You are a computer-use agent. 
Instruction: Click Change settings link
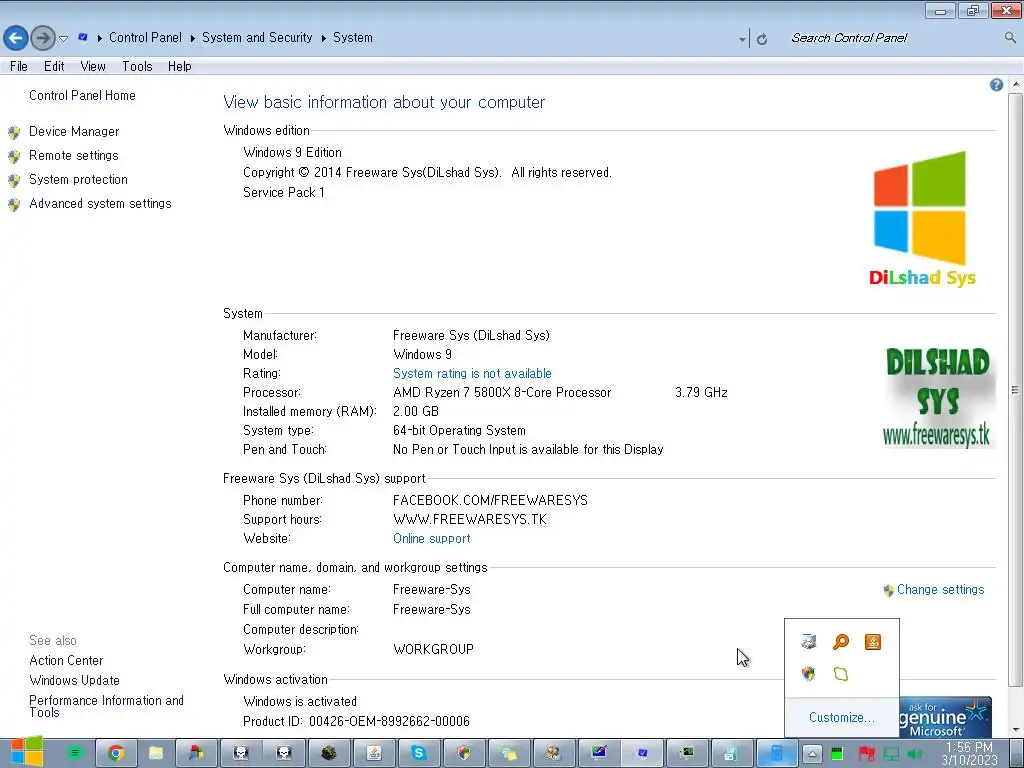click(x=940, y=590)
